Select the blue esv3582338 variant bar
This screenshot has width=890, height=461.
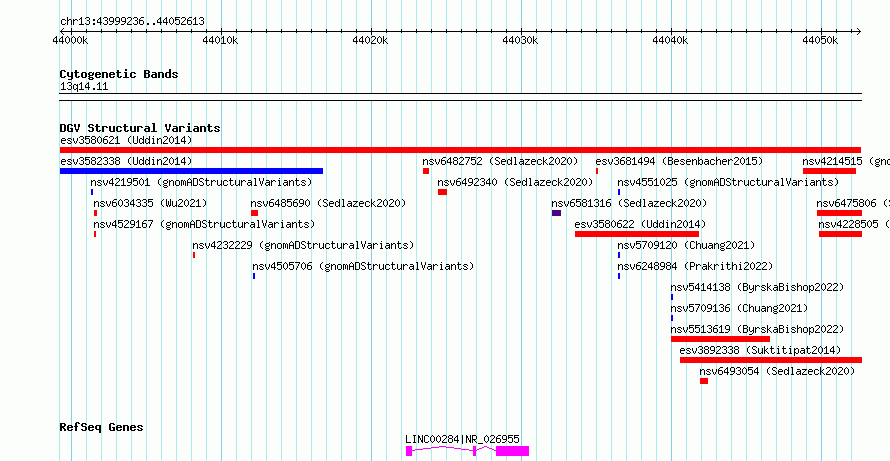coord(191,171)
